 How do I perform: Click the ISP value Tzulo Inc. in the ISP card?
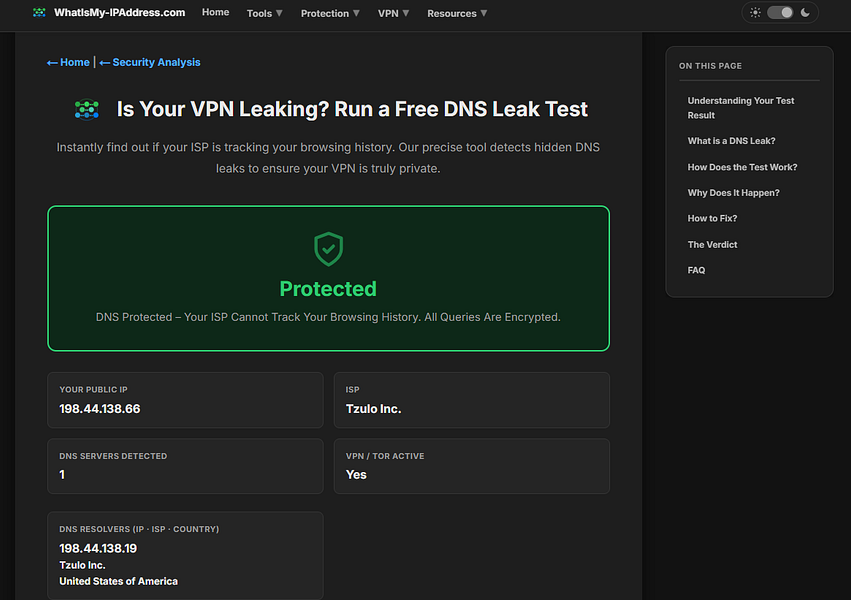point(373,409)
